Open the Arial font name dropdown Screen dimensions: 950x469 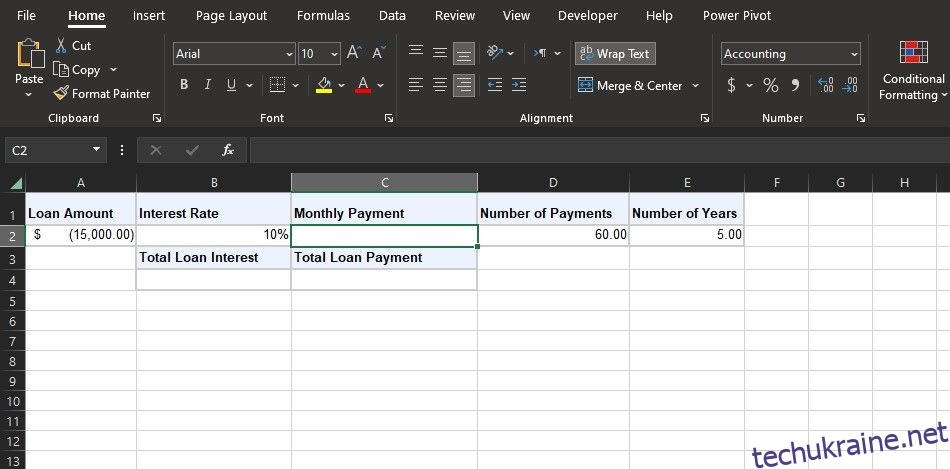[x=289, y=54]
